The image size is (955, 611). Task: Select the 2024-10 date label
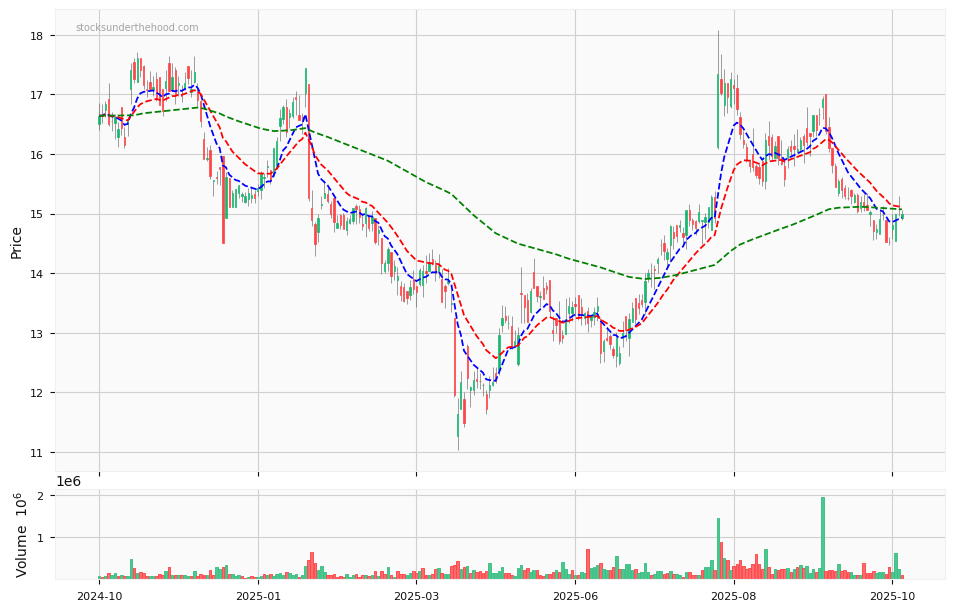pos(99,597)
